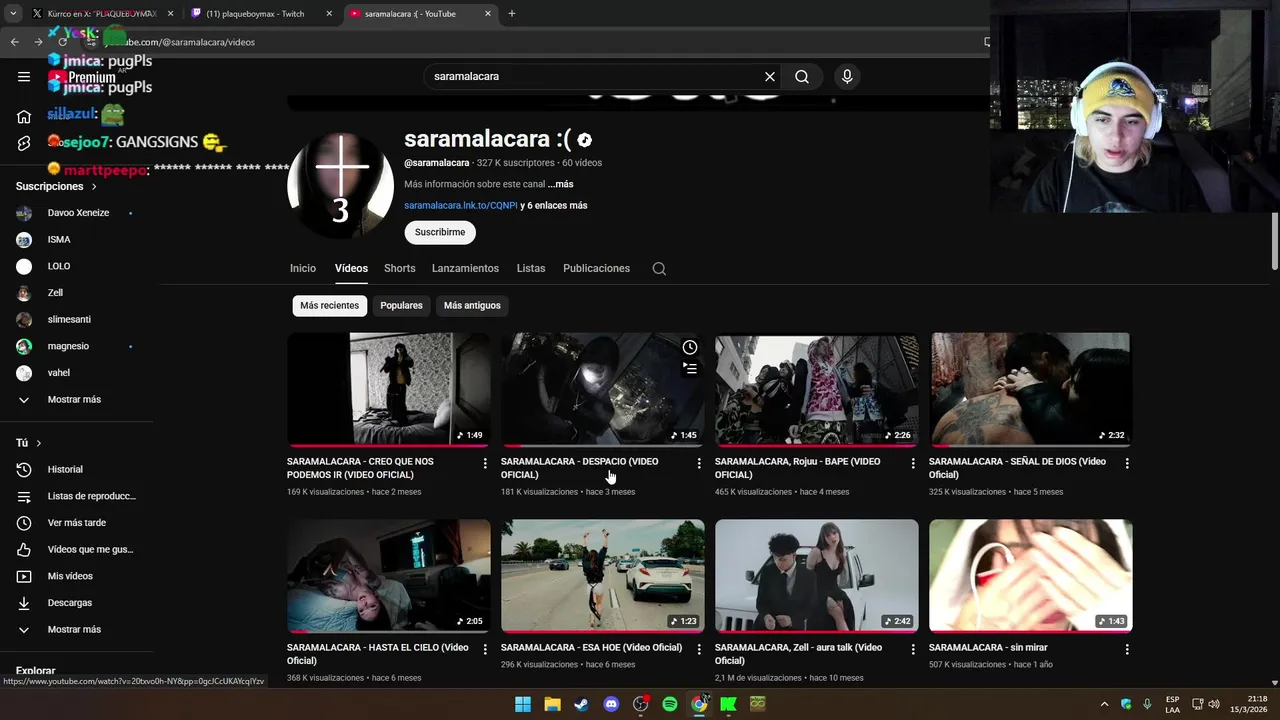This screenshot has width=1280, height=720.
Task: Open 'SARAMALACARA, Zell - aura talk' title
Action: point(798,654)
